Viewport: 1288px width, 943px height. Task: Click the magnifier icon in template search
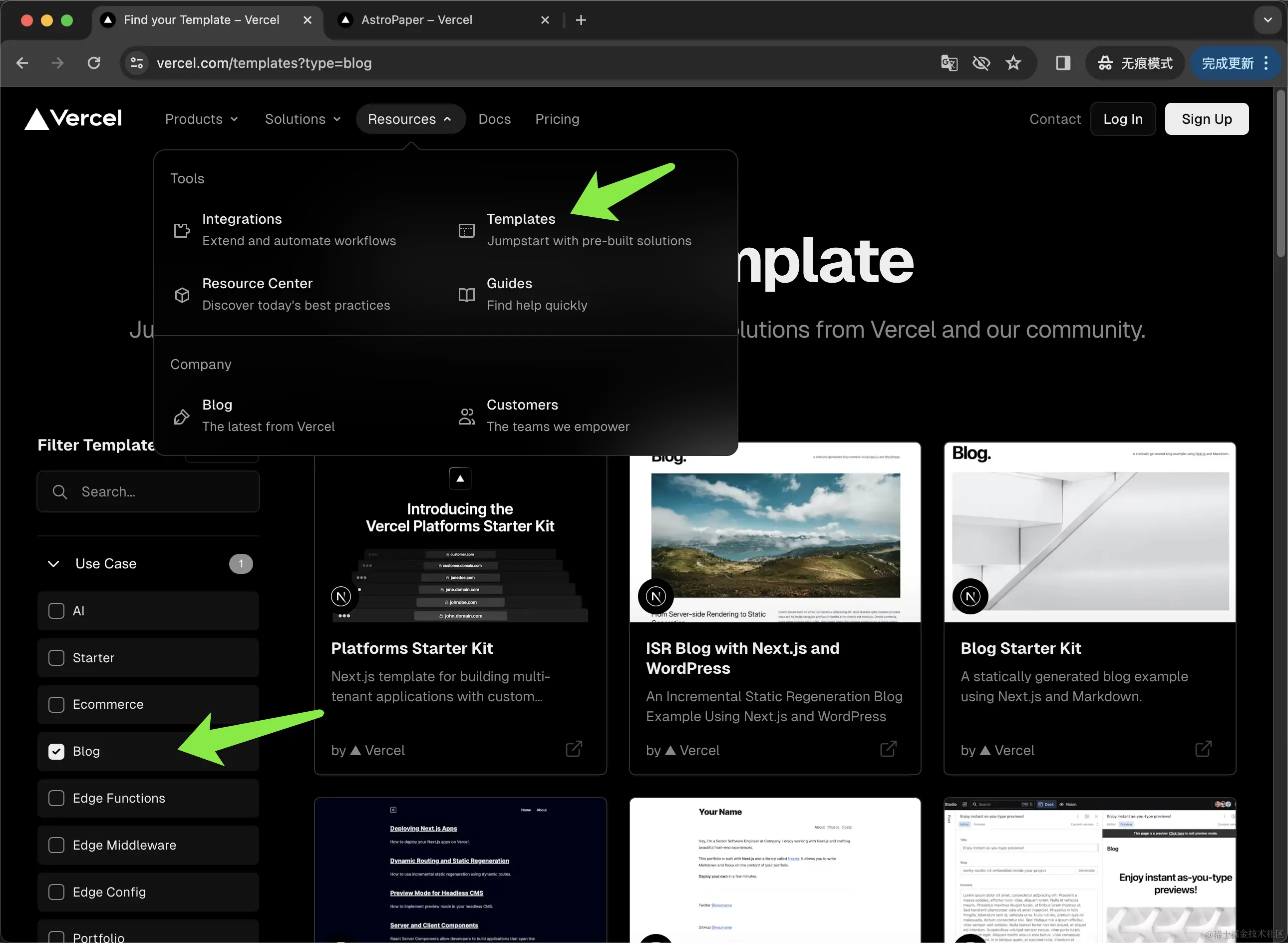pos(60,491)
